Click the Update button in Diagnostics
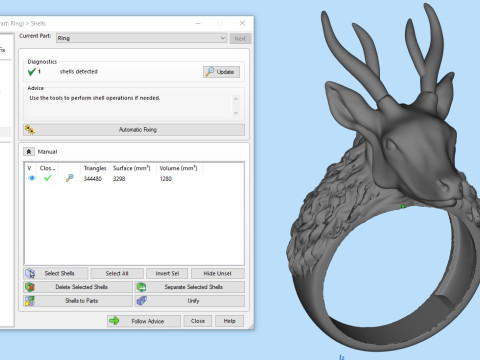Viewport: 480px width, 360px height. coord(221,72)
